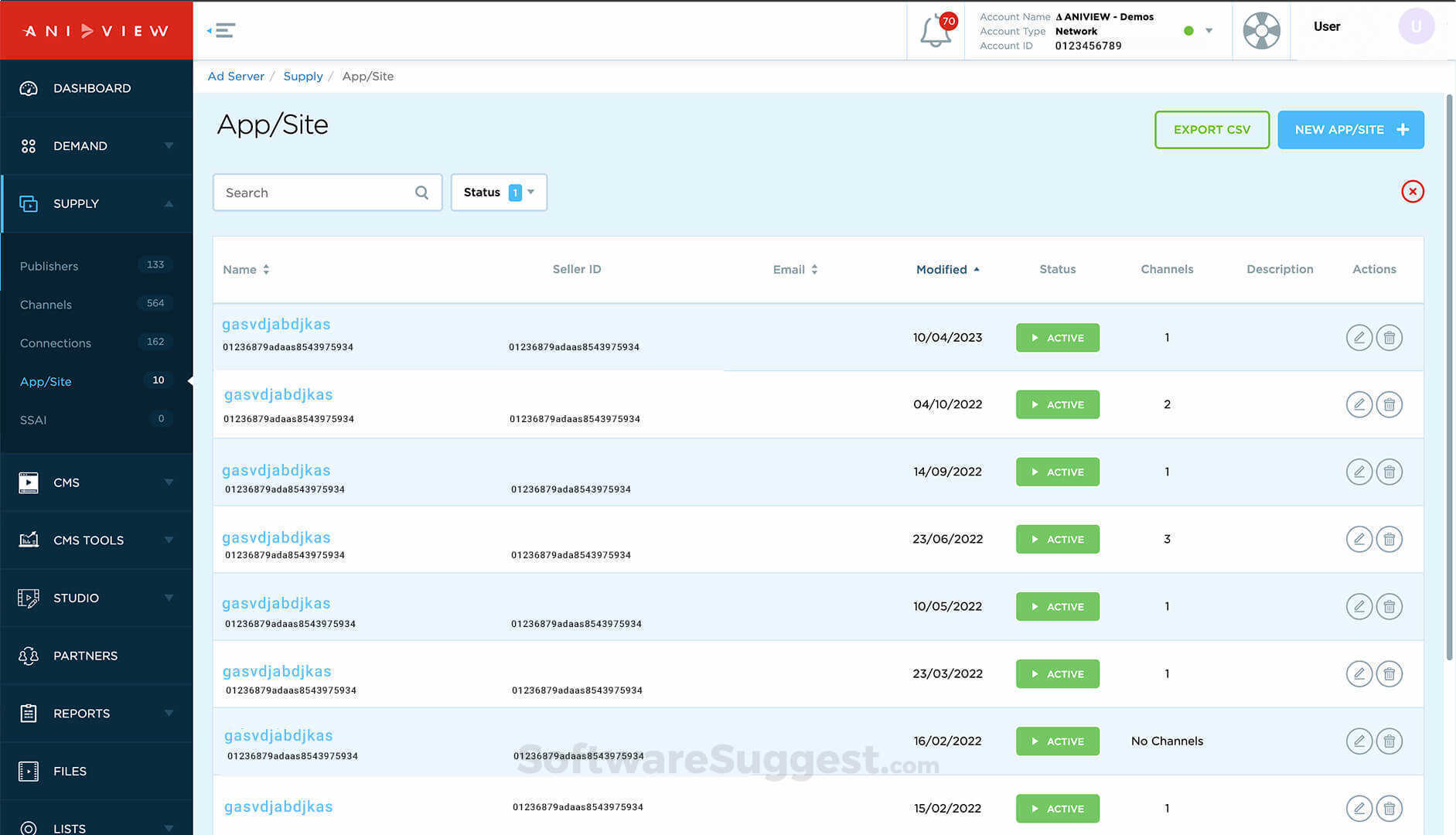The image size is (1456, 835).
Task: Open the Status filter dropdown
Action: [498, 193]
